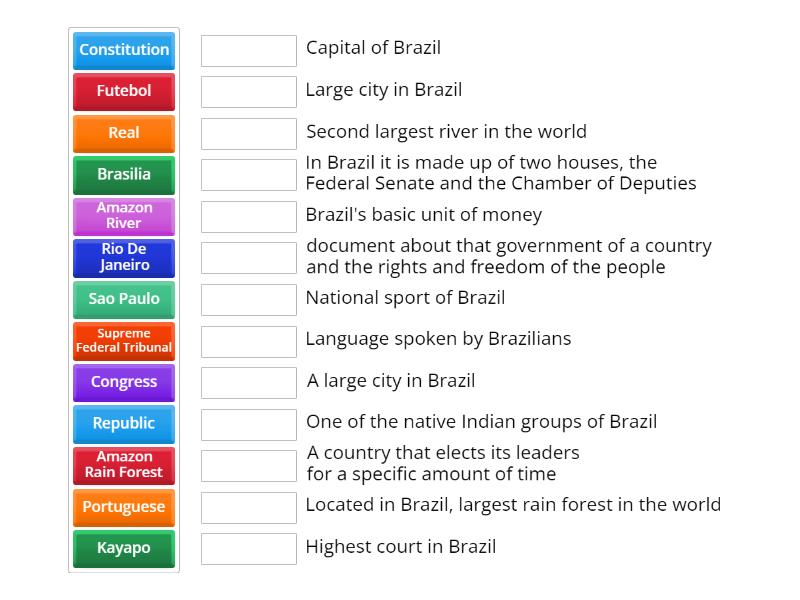Click the Portuguese language tile

[x=123, y=507]
